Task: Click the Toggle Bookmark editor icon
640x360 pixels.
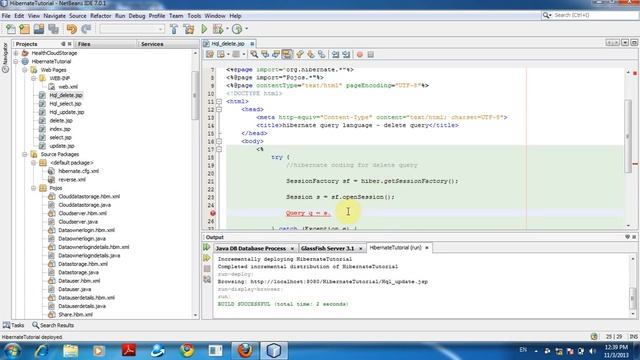Action: (322, 54)
